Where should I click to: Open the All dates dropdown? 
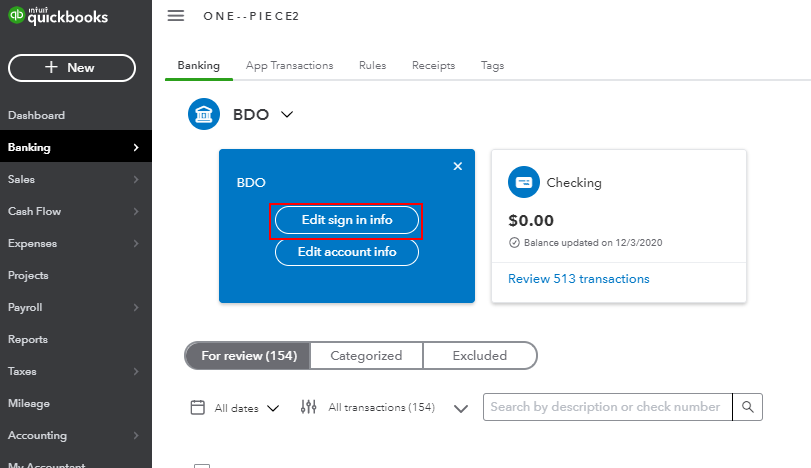coord(247,408)
